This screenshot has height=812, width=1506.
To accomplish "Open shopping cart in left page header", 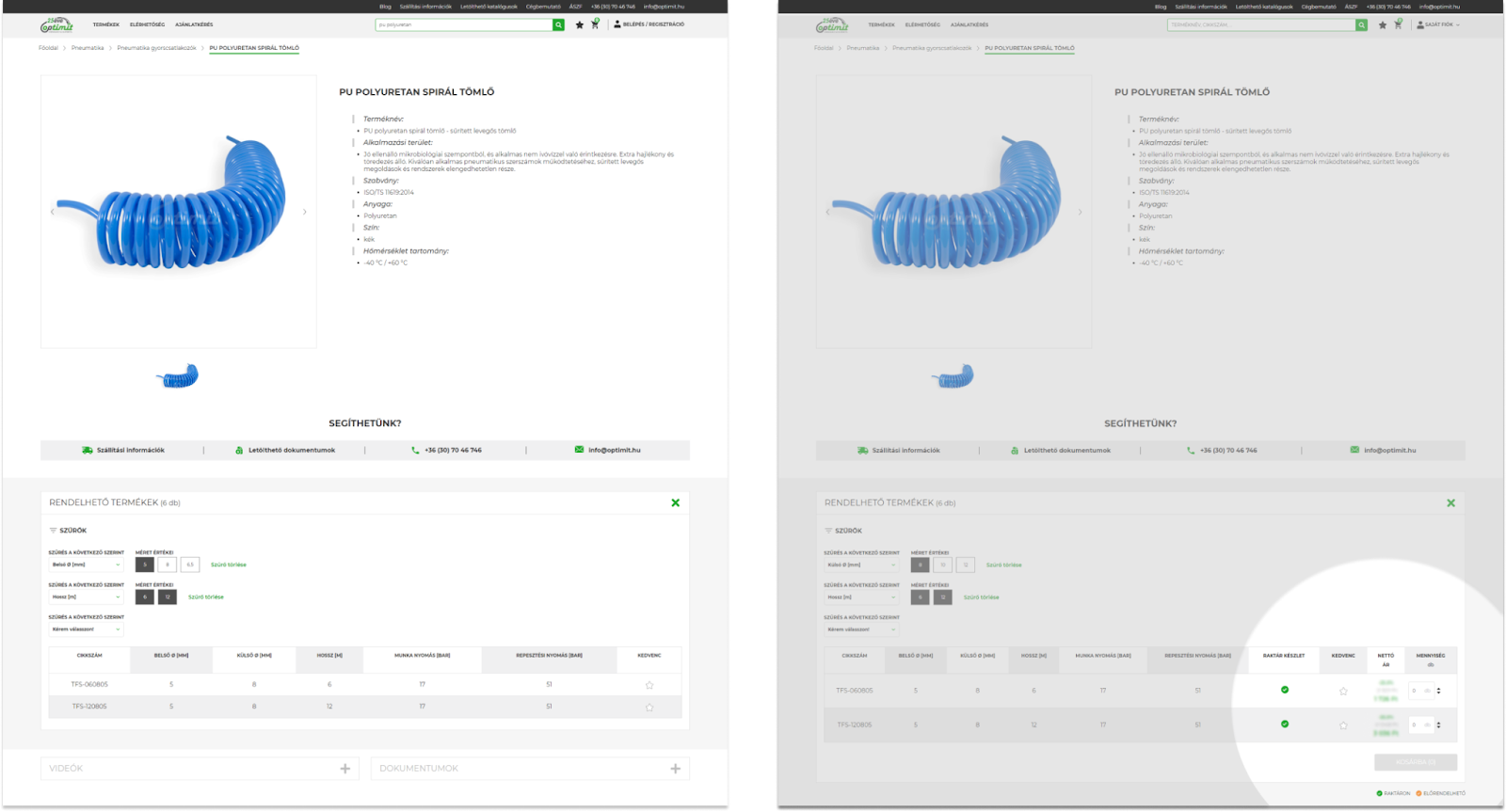I will (595, 24).
